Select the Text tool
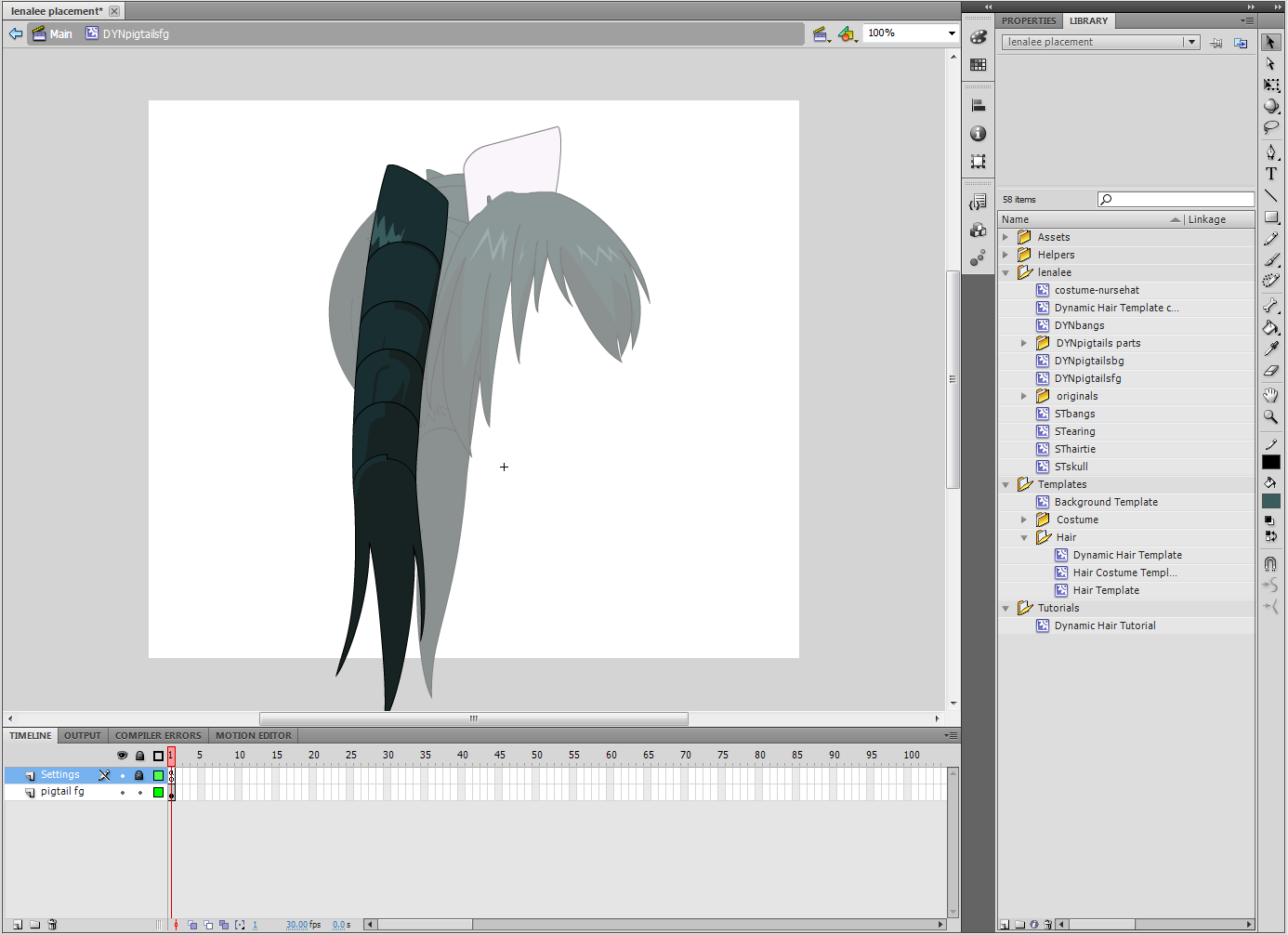1288x935 pixels. pyautogui.click(x=1270, y=174)
